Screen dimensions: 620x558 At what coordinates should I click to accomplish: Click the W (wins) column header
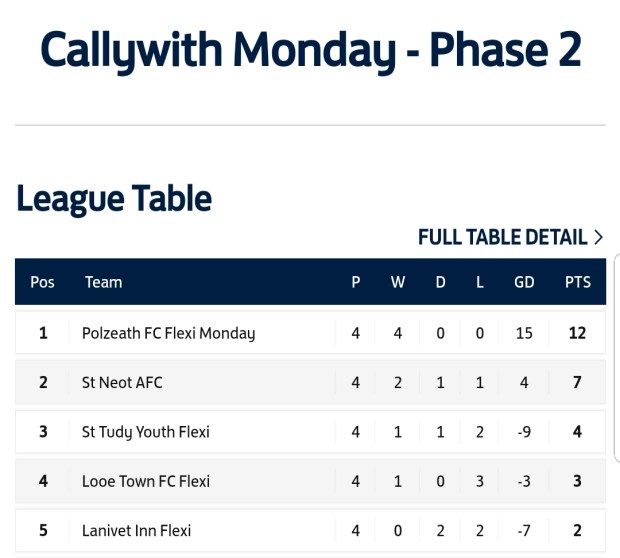(397, 282)
